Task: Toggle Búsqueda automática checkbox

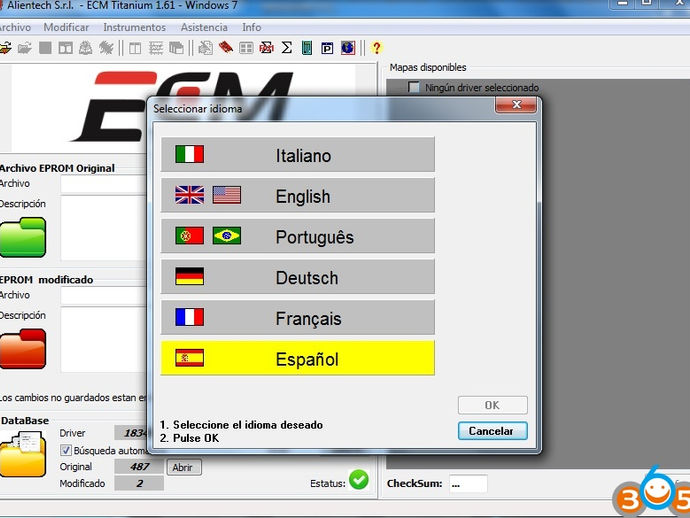Action: [x=66, y=450]
